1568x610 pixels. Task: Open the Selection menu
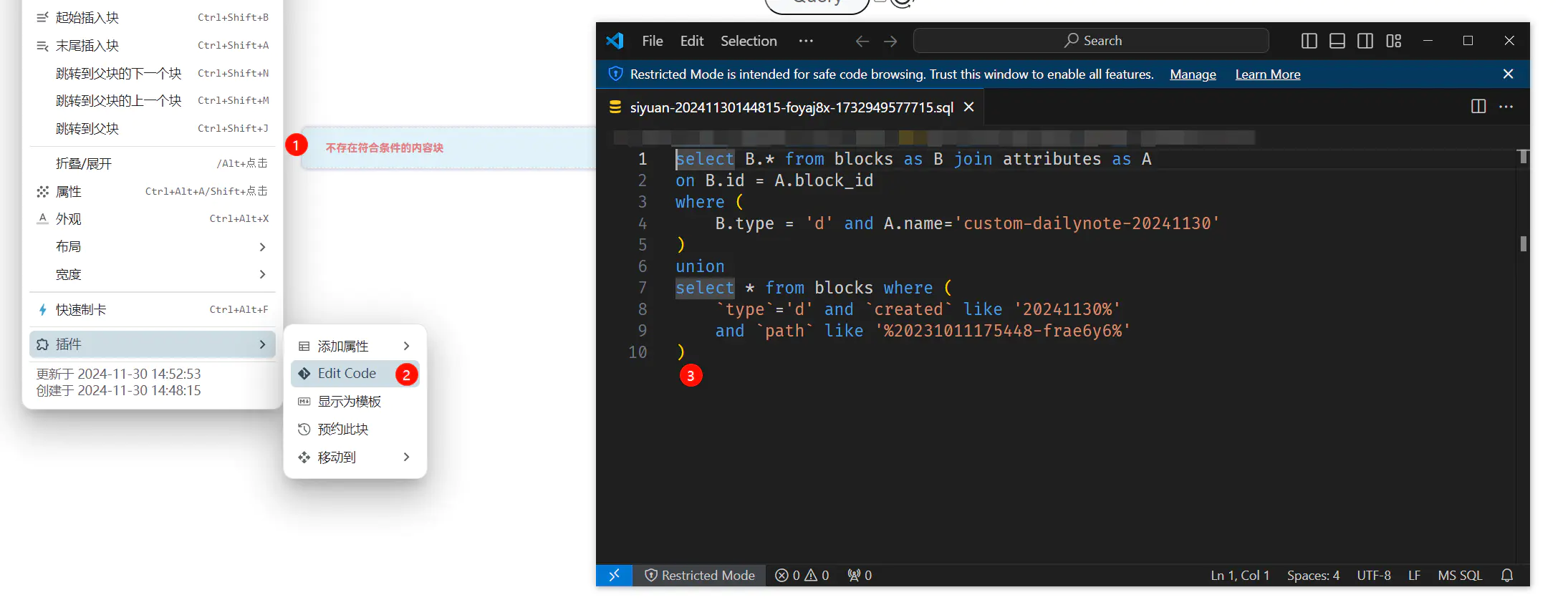click(x=748, y=42)
